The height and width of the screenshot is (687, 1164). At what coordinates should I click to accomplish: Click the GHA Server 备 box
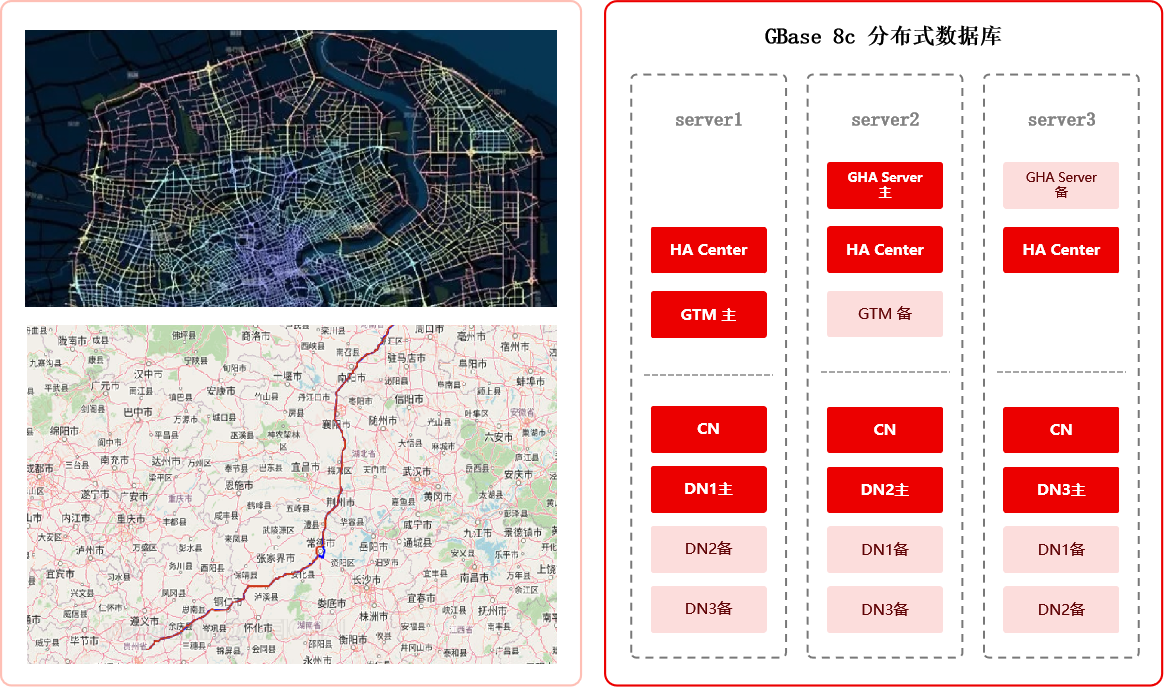[x=1061, y=185]
